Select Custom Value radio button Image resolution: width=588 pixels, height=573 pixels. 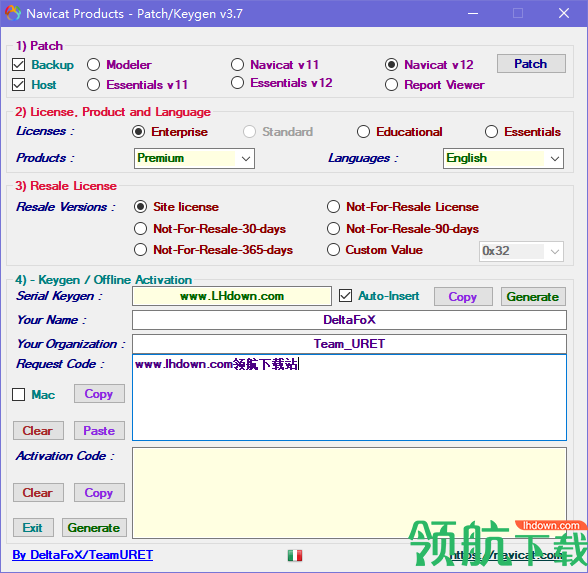click(x=333, y=250)
